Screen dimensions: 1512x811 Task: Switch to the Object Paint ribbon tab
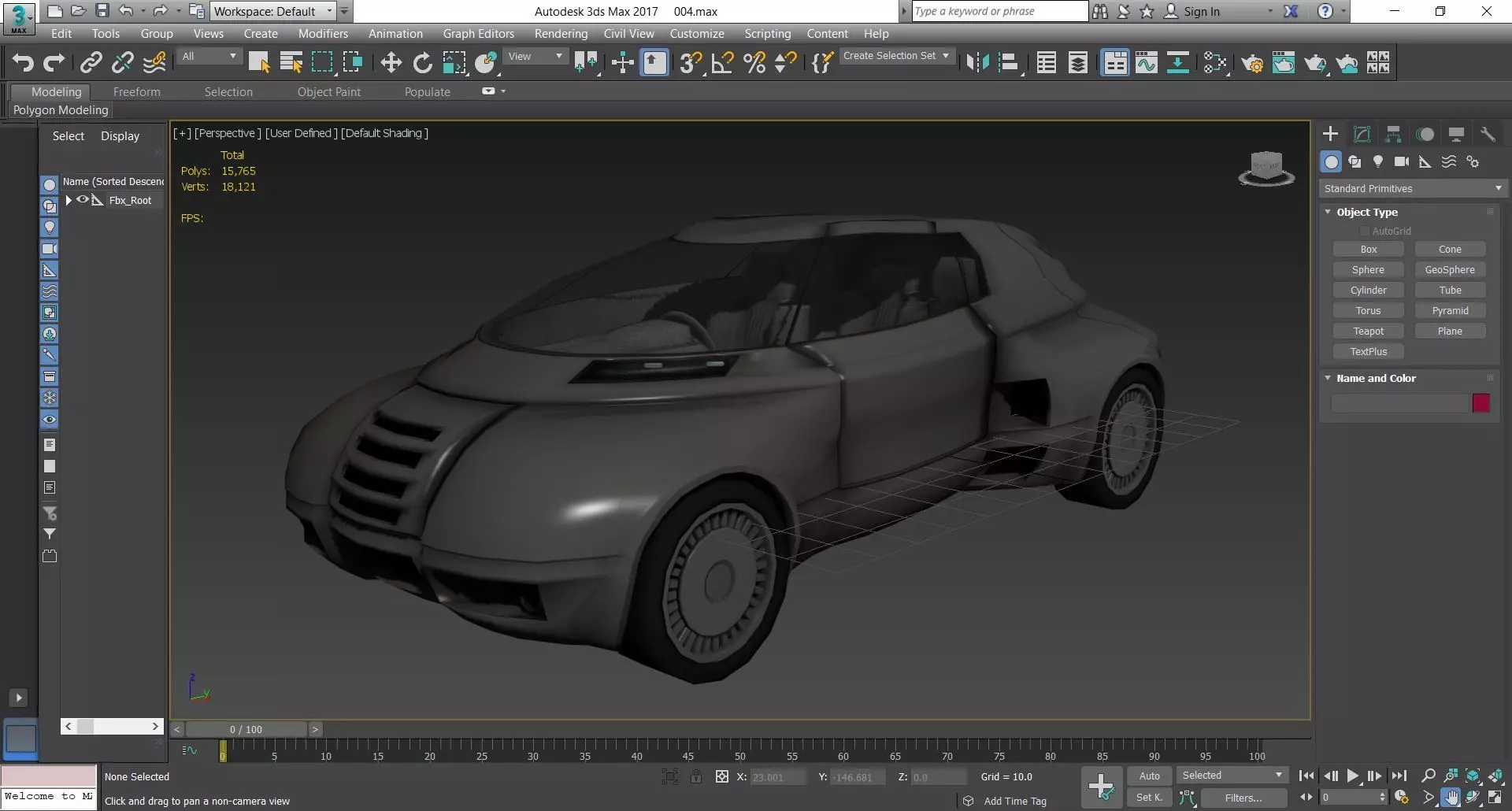[x=328, y=92]
